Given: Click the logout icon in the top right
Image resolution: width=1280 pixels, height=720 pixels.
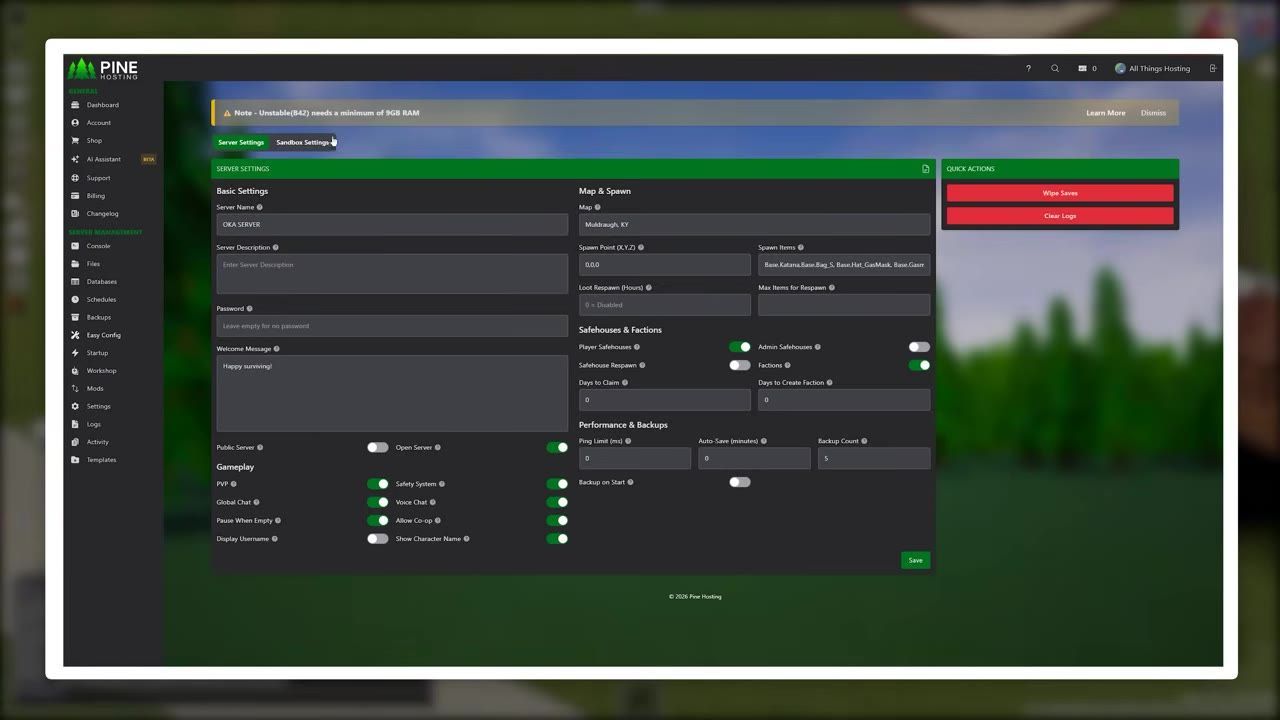Looking at the screenshot, I should [1213, 69].
